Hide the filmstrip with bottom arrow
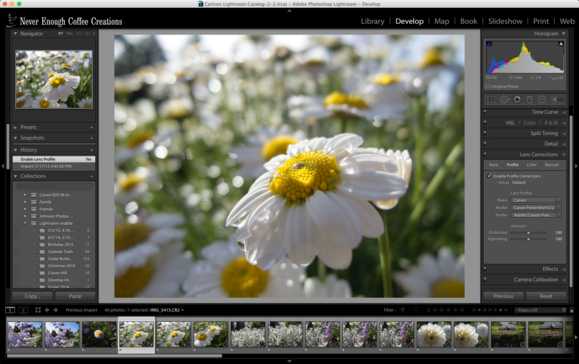Screen dimensions: 579x364 289,361
